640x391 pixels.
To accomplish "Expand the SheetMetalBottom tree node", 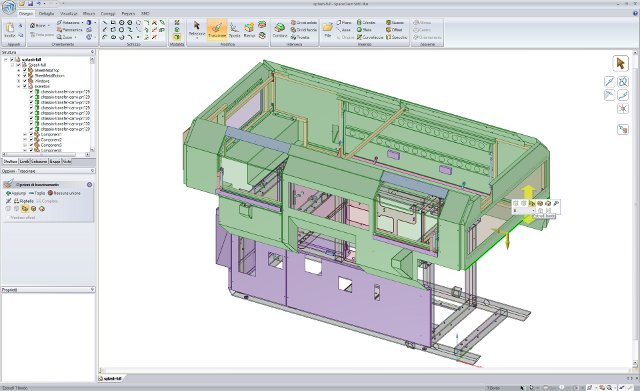I will (x=18, y=76).
